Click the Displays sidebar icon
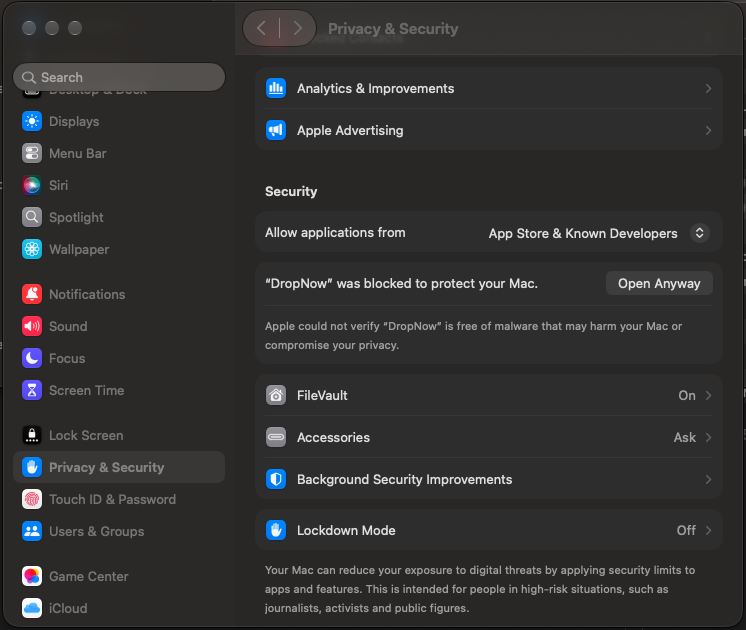Screen dimensions: 746x630 coord(32,121)
